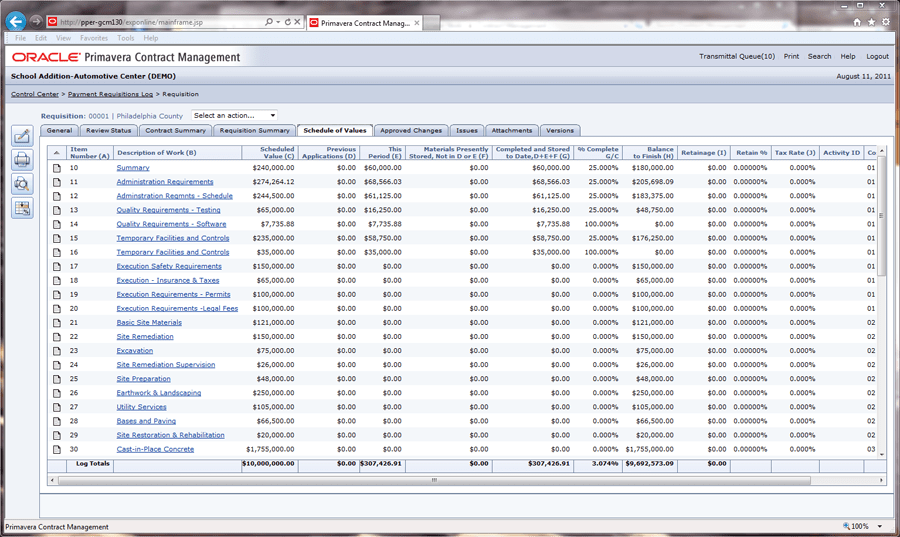
Task: Click document icon for item 28 row
Action: (57, 421)
